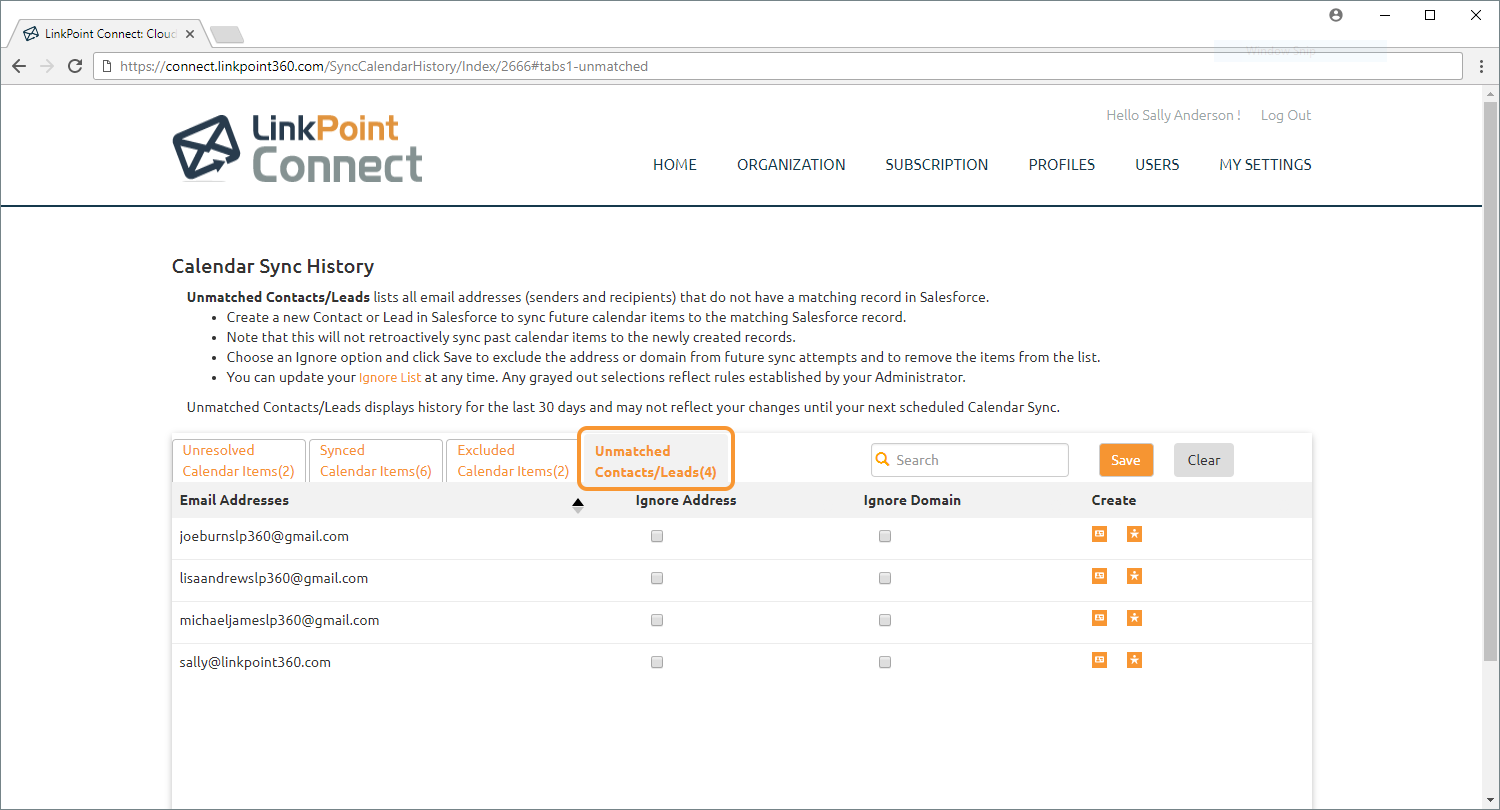Open Synced Calendar Items tab
The height and width of the screenshot is (810, 1500).
tap(376, 460)
